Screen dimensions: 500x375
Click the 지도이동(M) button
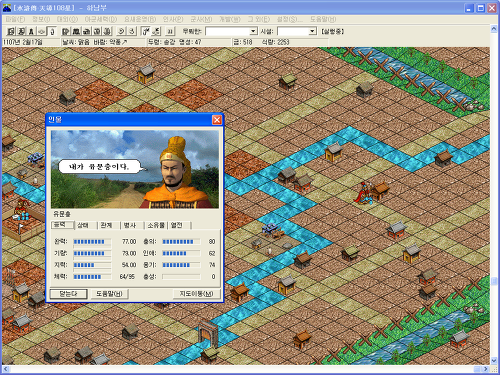pos(196,294)
